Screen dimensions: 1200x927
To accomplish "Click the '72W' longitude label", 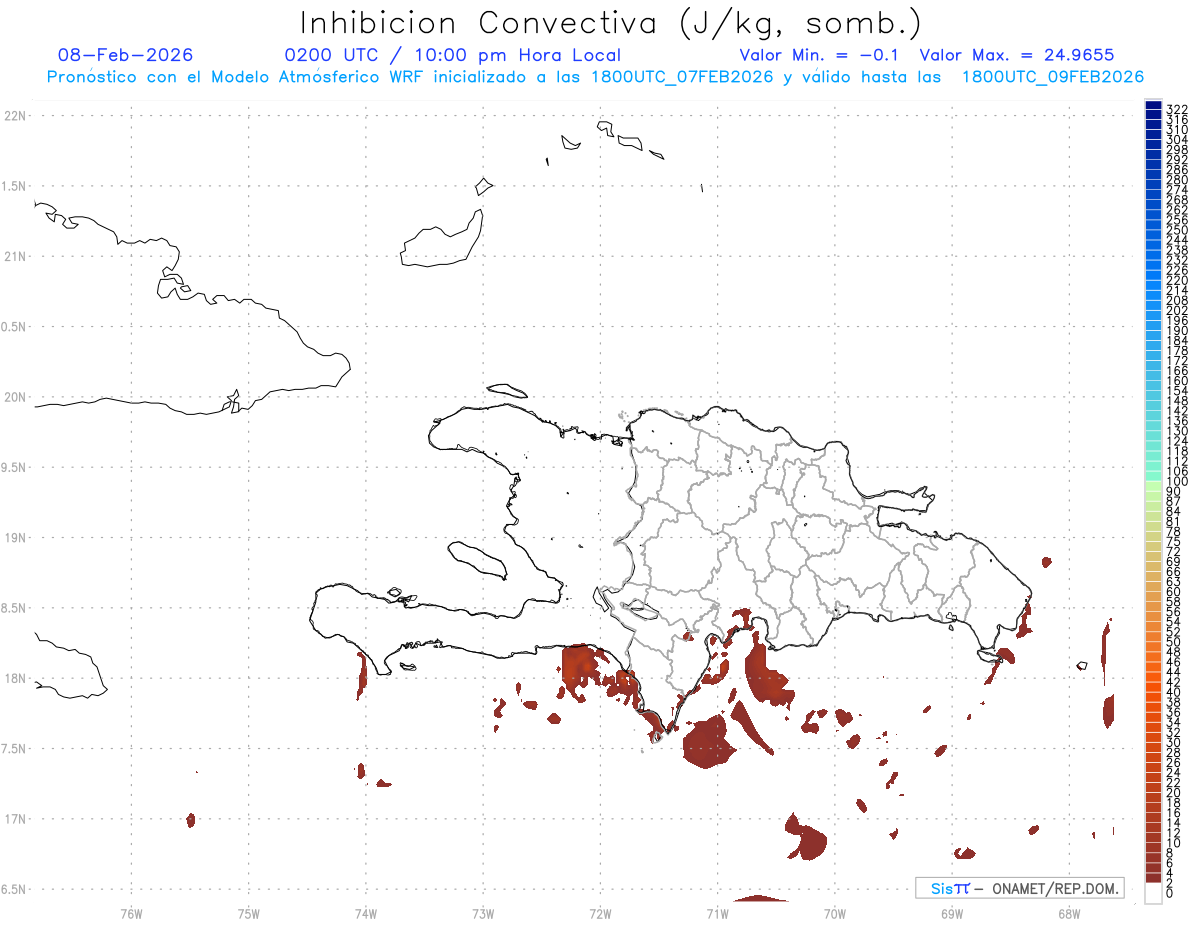I will [601, 912].
